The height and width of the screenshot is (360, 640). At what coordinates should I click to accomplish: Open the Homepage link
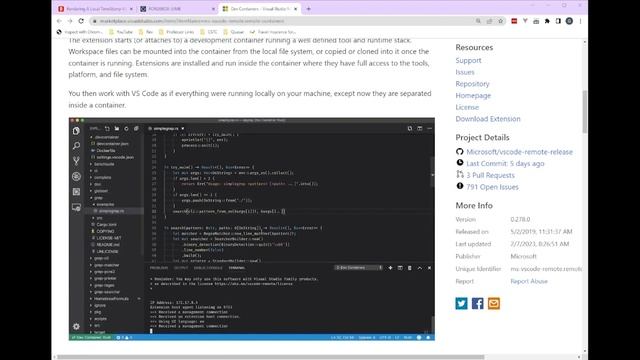[x=473, y=96]
